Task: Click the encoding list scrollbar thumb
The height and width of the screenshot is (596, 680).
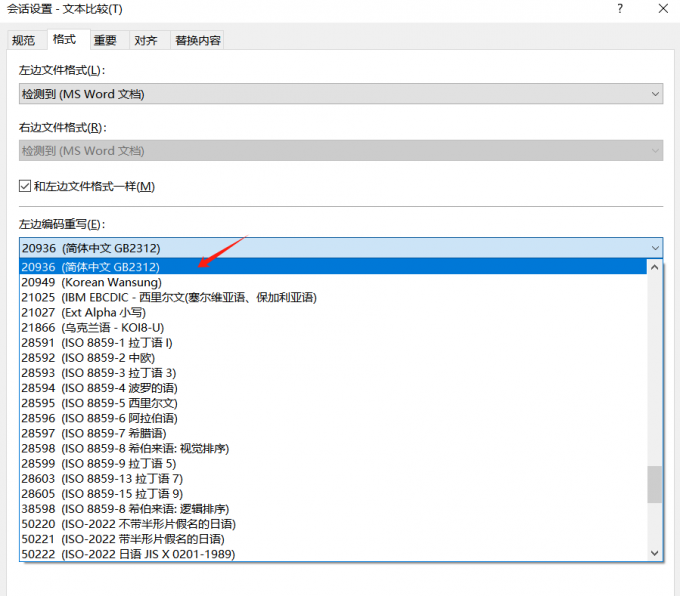Action: (x=654, y=484)
